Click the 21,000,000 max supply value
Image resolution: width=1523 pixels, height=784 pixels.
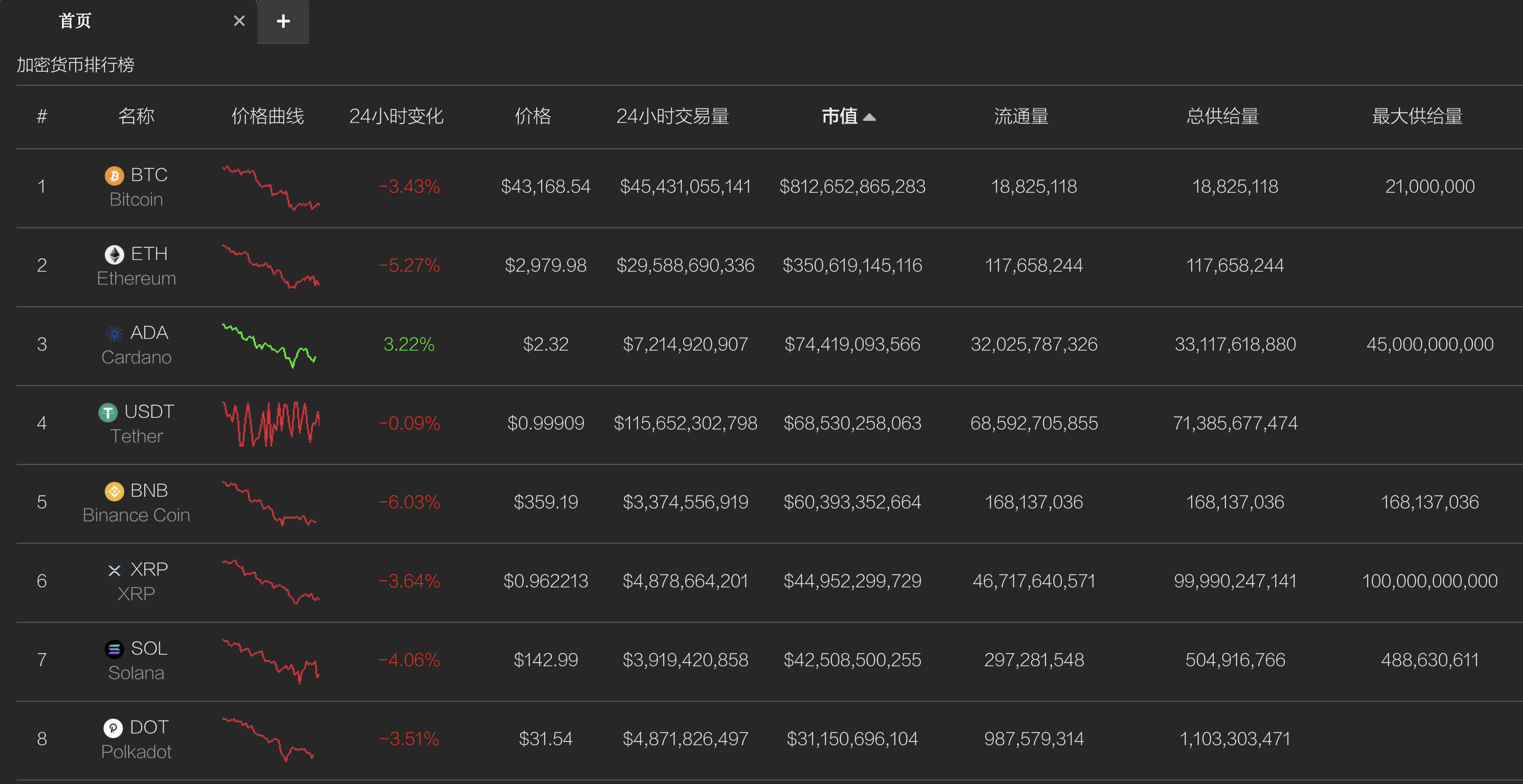pyautogui.click(x=1430, y=187)
